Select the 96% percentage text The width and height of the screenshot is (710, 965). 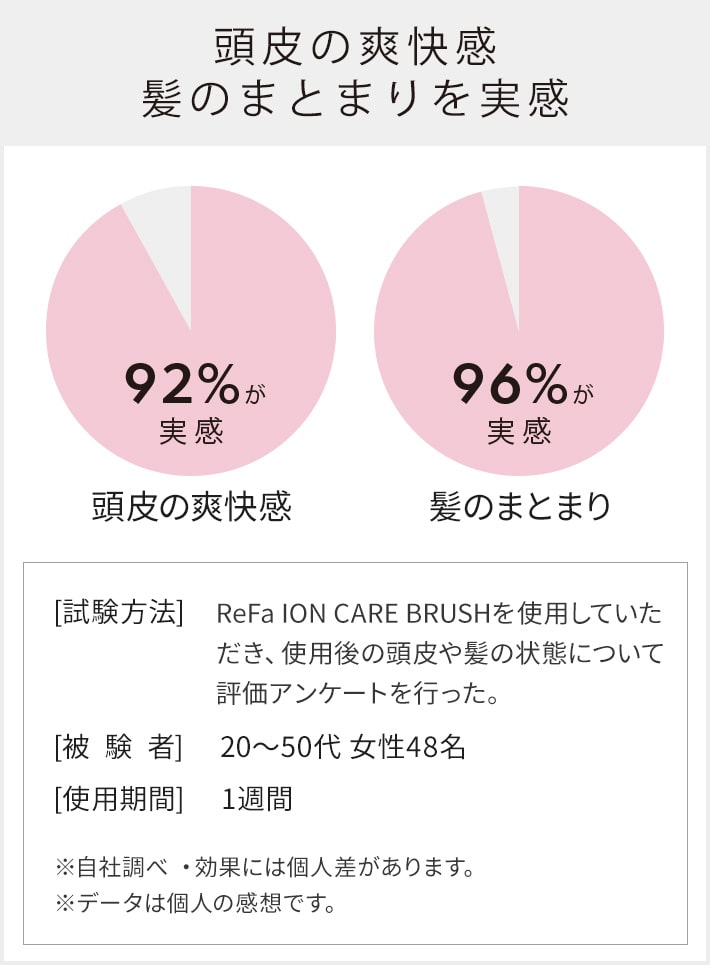(509, 384)
